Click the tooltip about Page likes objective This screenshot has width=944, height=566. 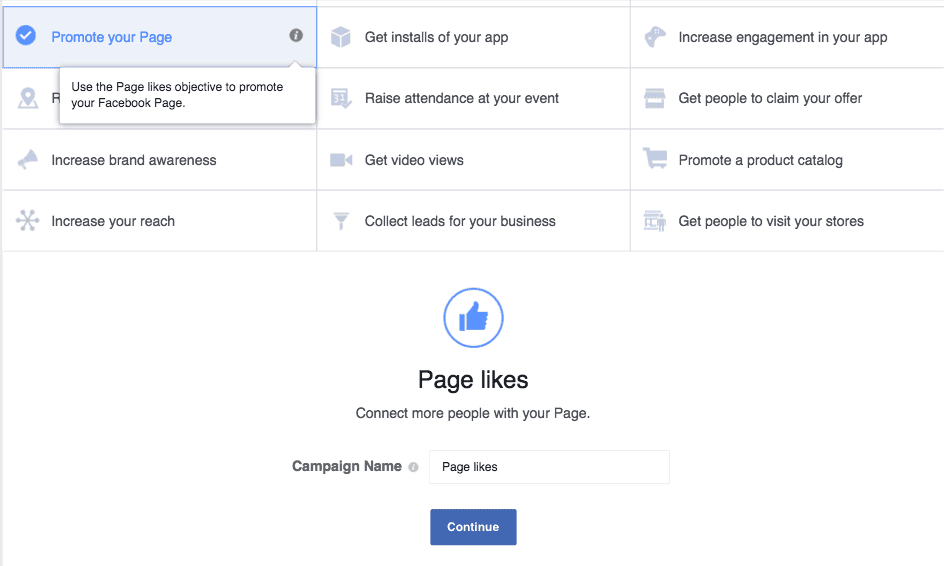187,95
